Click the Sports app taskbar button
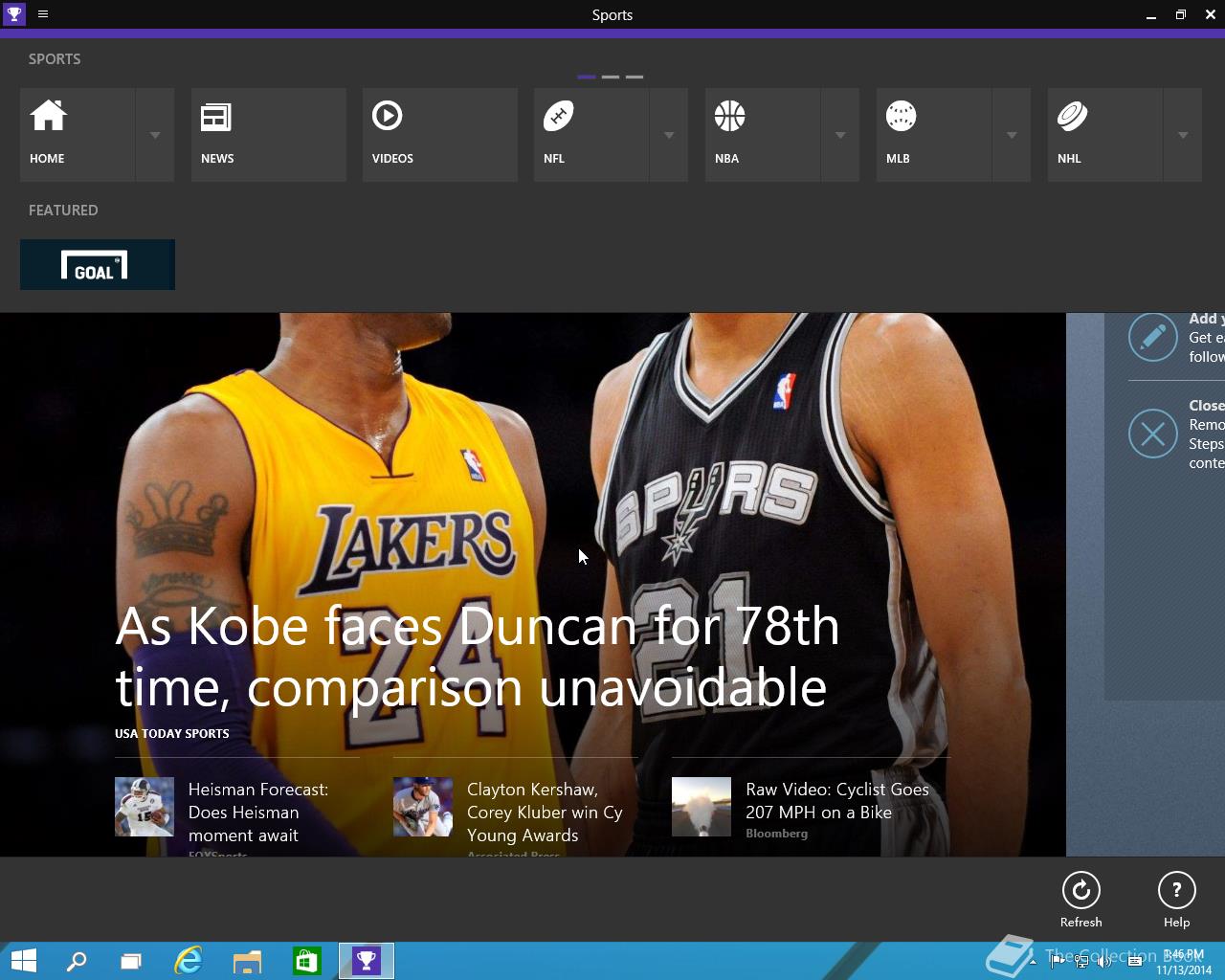 click(x=367, y=961)
